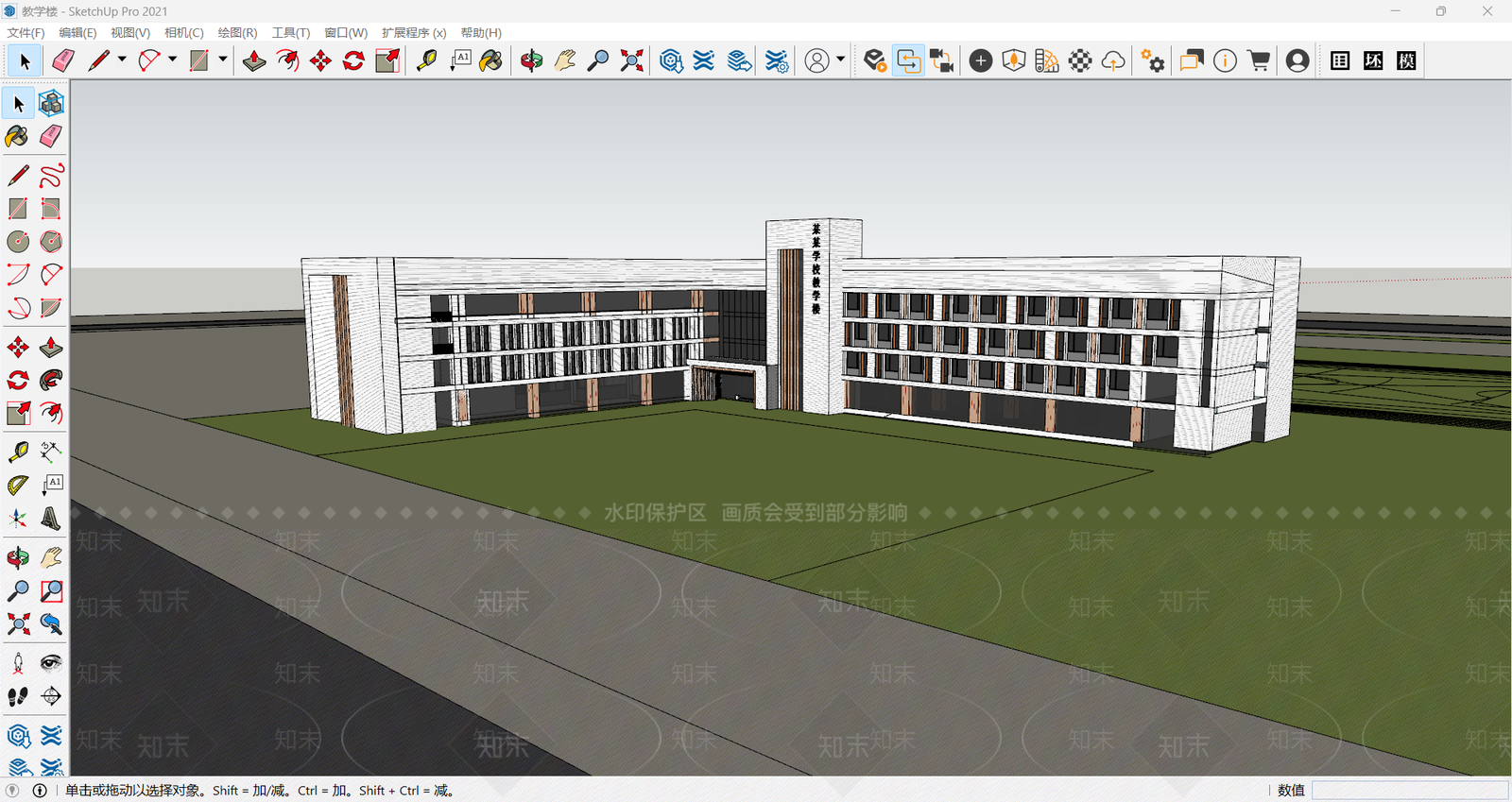The width and height of the screenshot is (1512, 802).
Task: Select the Axes tool in left palette
Action: tap(18, 519)
